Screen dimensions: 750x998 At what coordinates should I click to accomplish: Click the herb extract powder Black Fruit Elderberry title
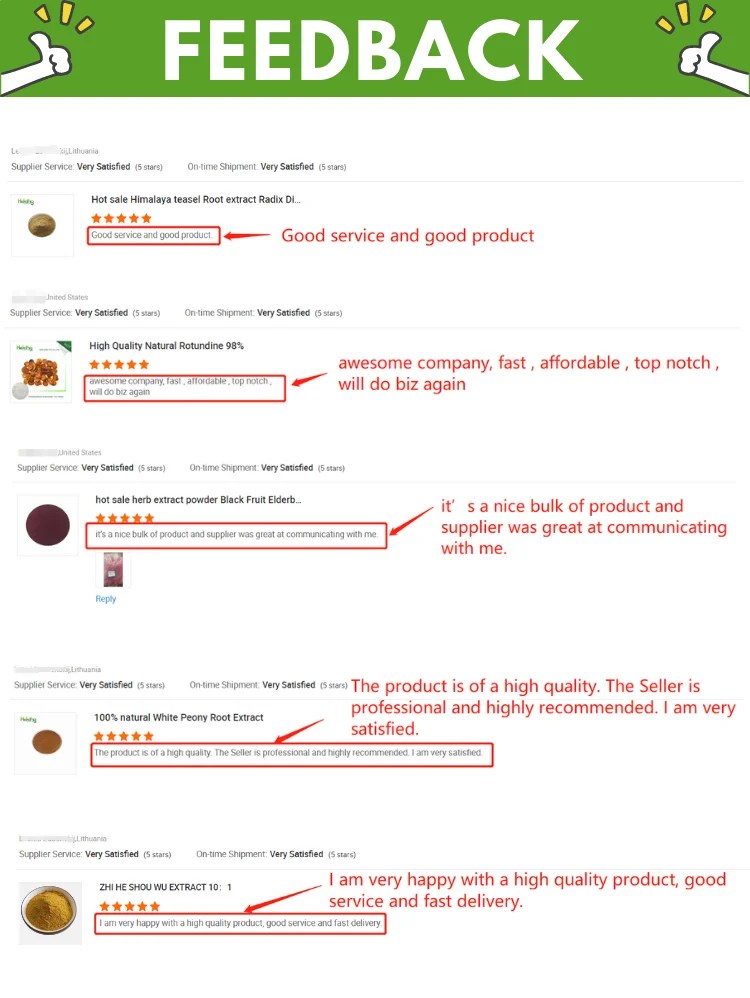click(x=198, y=499)
